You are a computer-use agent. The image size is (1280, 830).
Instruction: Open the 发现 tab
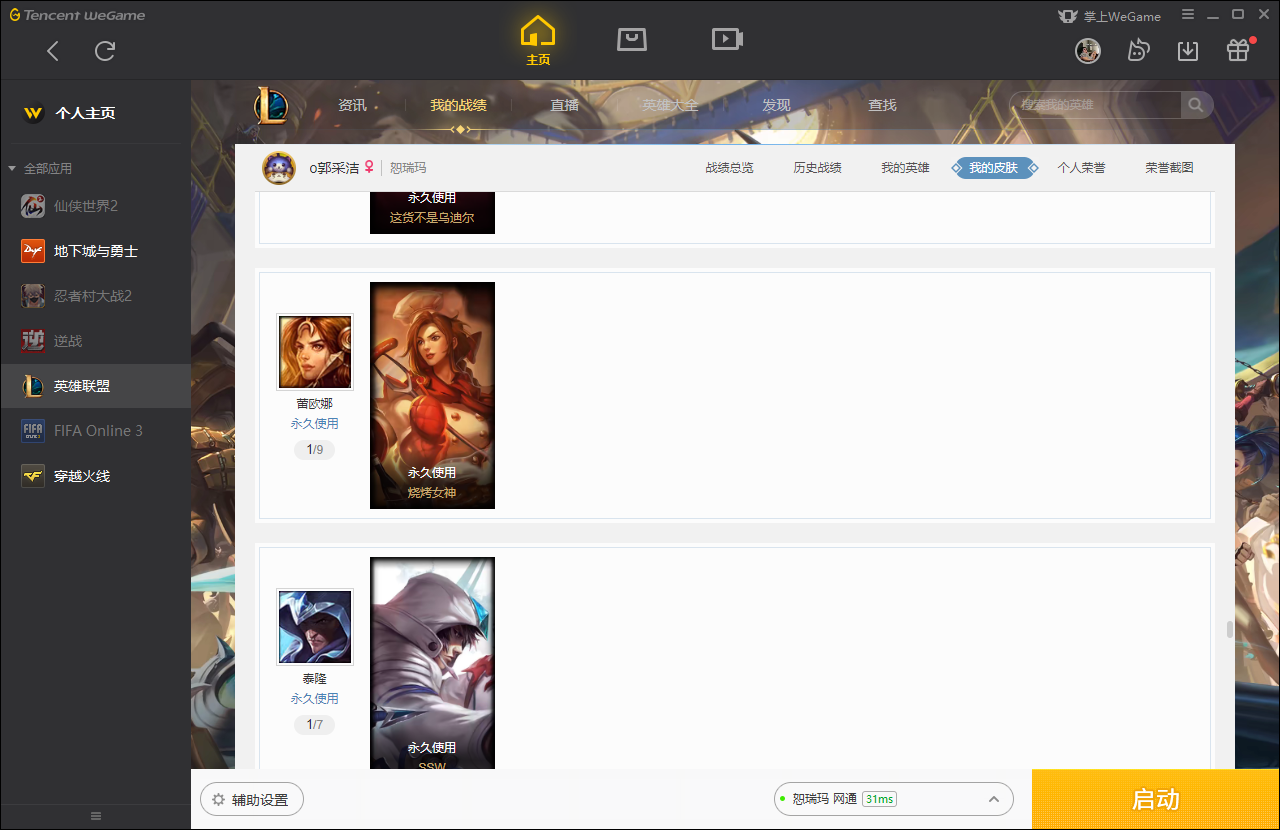pos(776,105)
